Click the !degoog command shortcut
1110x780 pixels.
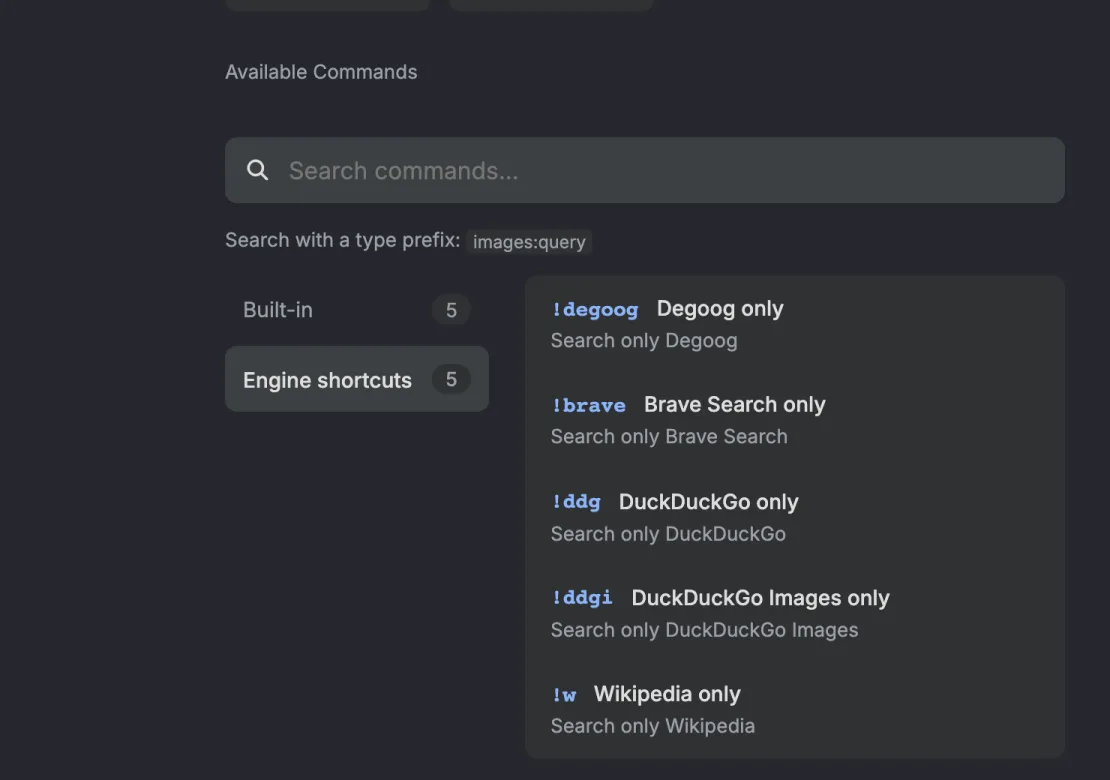click(595, 309)
